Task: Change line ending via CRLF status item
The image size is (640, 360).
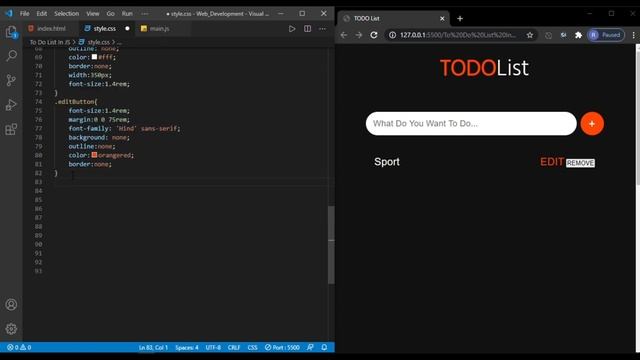Action: tap(234, 347)
